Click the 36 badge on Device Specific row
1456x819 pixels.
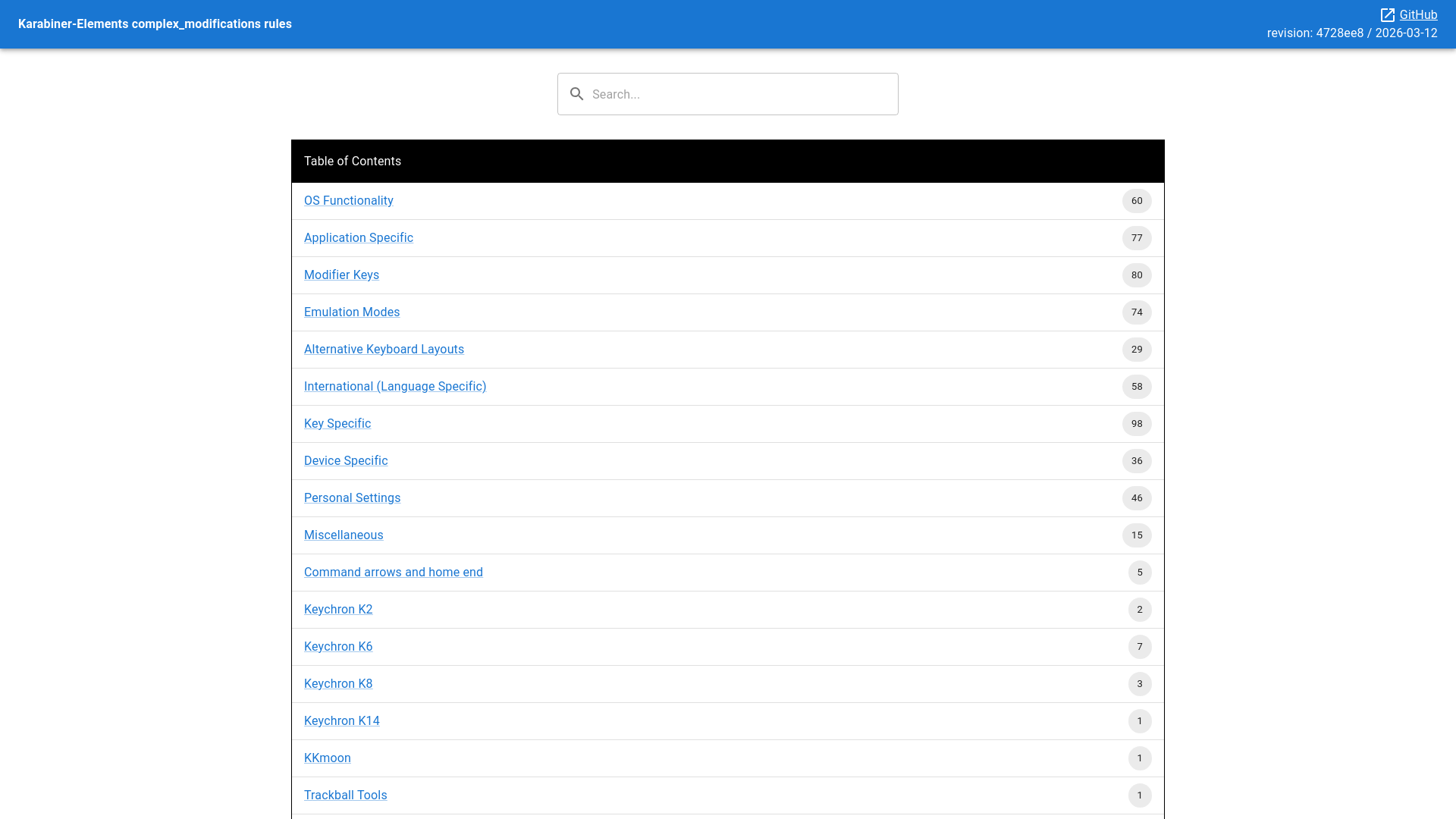tap(1137, 461)
